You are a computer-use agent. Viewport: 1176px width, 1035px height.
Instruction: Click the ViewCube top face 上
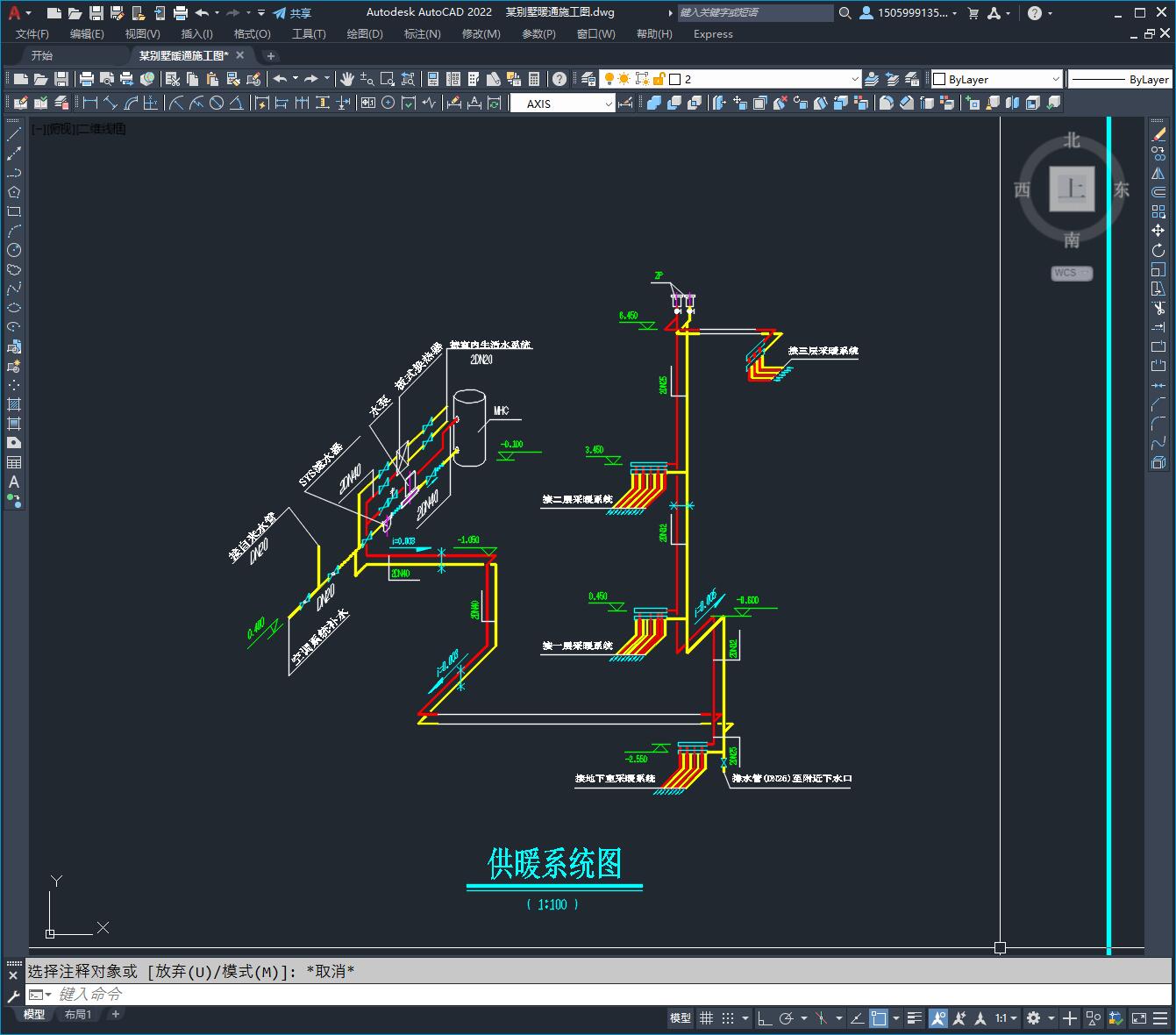click(1072, 189)
